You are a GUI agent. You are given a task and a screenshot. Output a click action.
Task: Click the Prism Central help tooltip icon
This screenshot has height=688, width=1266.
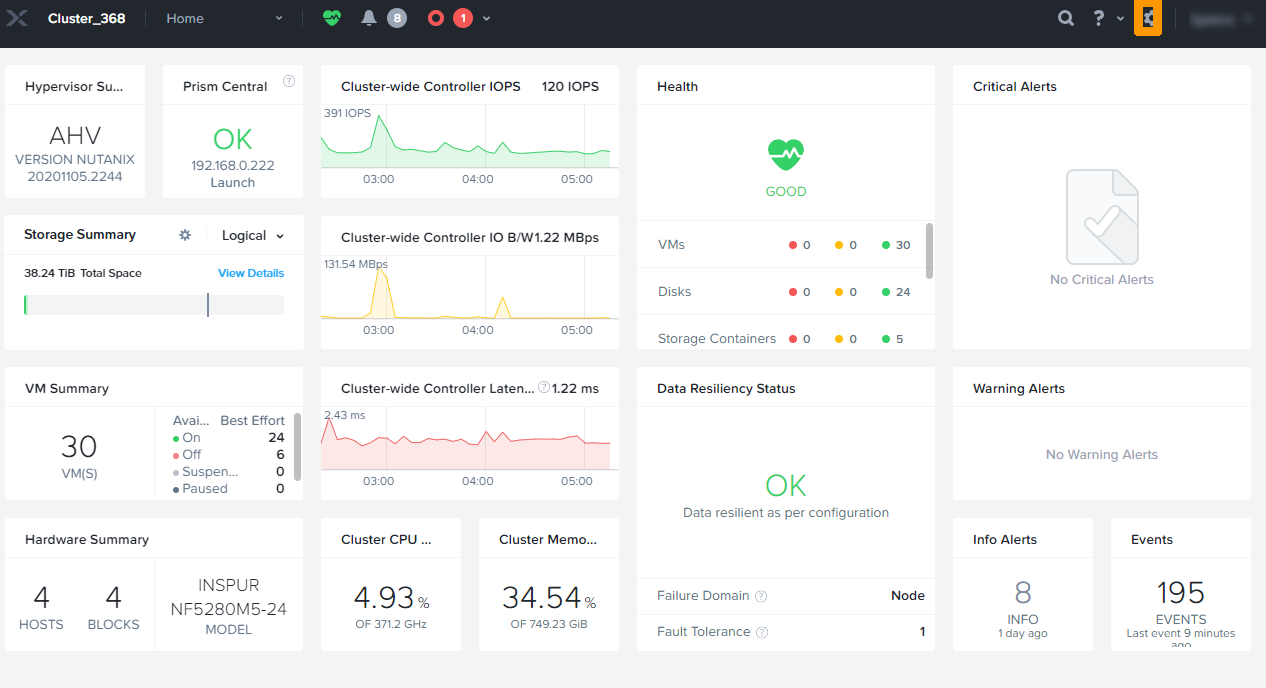(289, 81)
